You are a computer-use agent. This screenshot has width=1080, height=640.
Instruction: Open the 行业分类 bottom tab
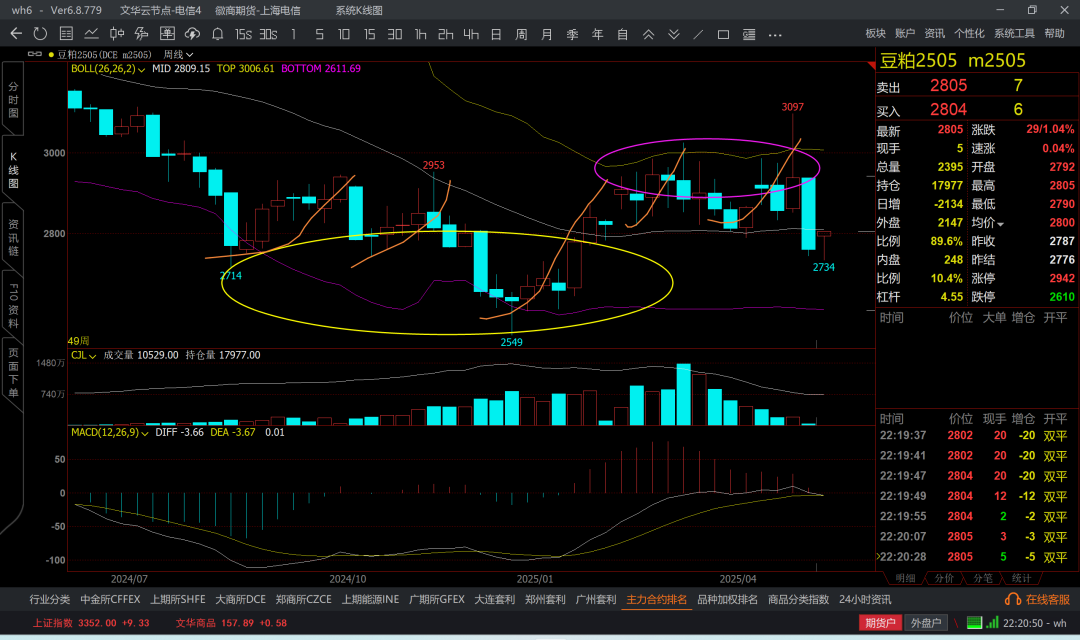coord(50,600)
